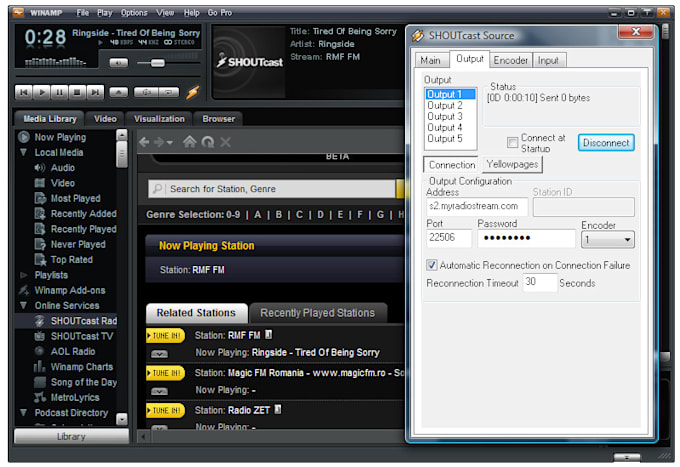This screenshot has height=467, width=680.
Task: Pause playback with the pause button
Action: click(59, 92)
